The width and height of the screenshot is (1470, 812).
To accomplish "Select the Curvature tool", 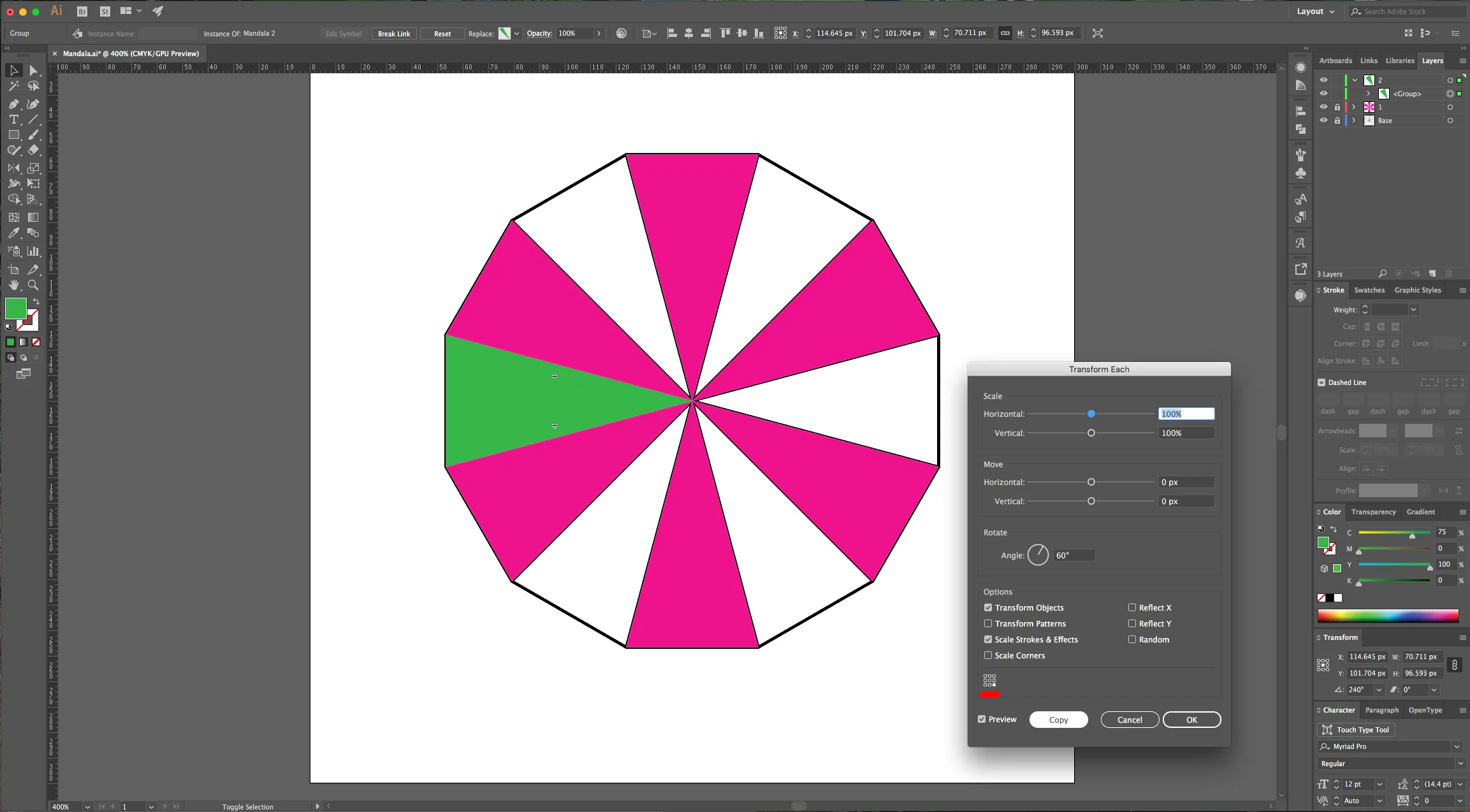I will [x=34, y=104].
